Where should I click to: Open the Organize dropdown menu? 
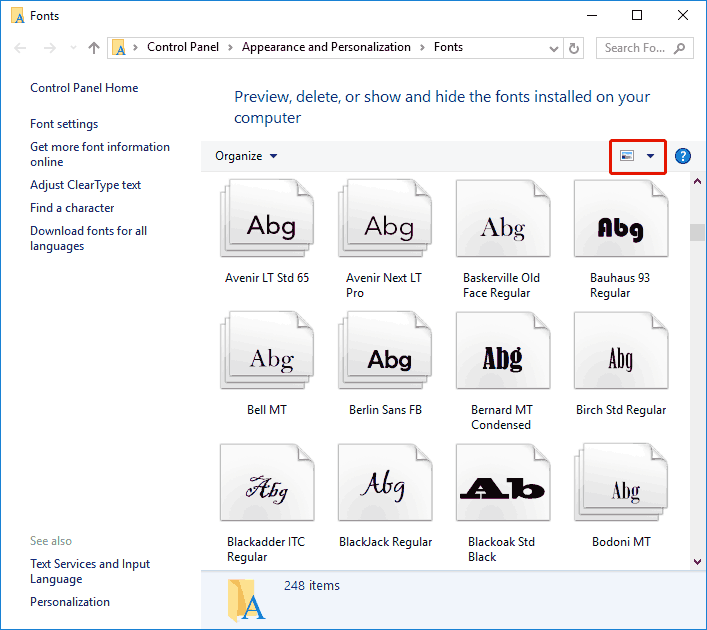[x=246, y=156]
